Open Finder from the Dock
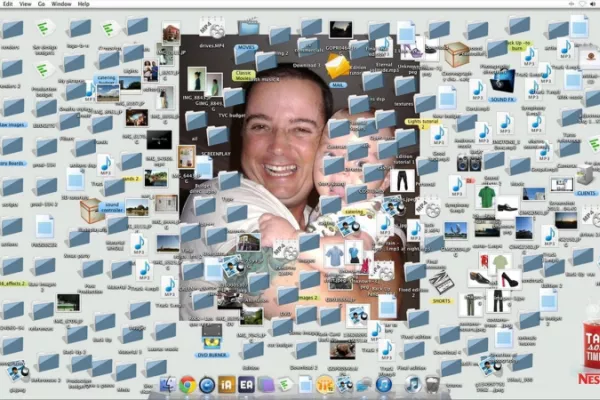The image size is (600, 400). click(x=168, y=385)
